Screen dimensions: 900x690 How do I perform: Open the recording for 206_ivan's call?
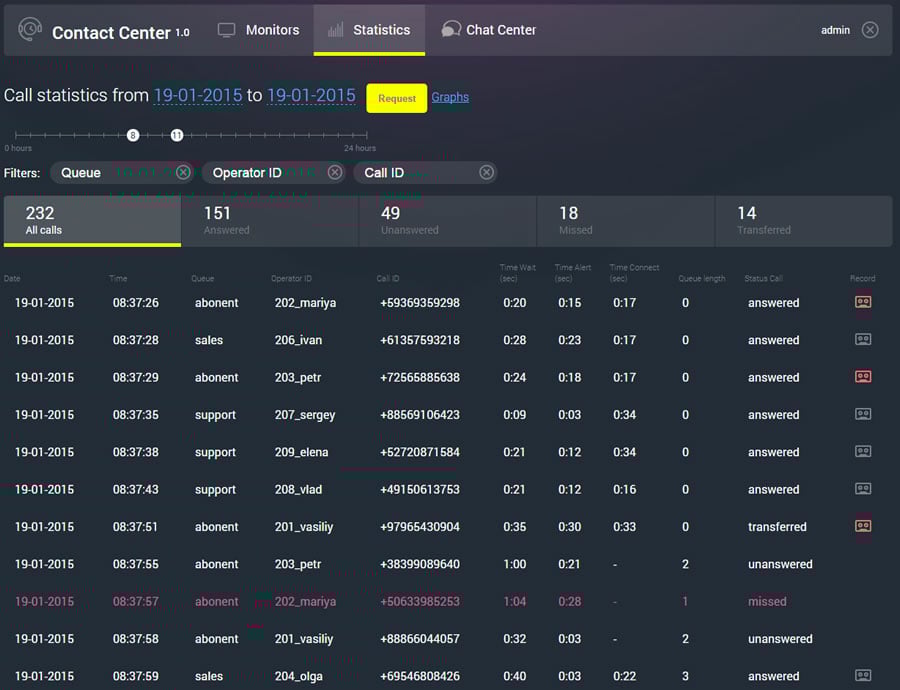coord(862,340)
